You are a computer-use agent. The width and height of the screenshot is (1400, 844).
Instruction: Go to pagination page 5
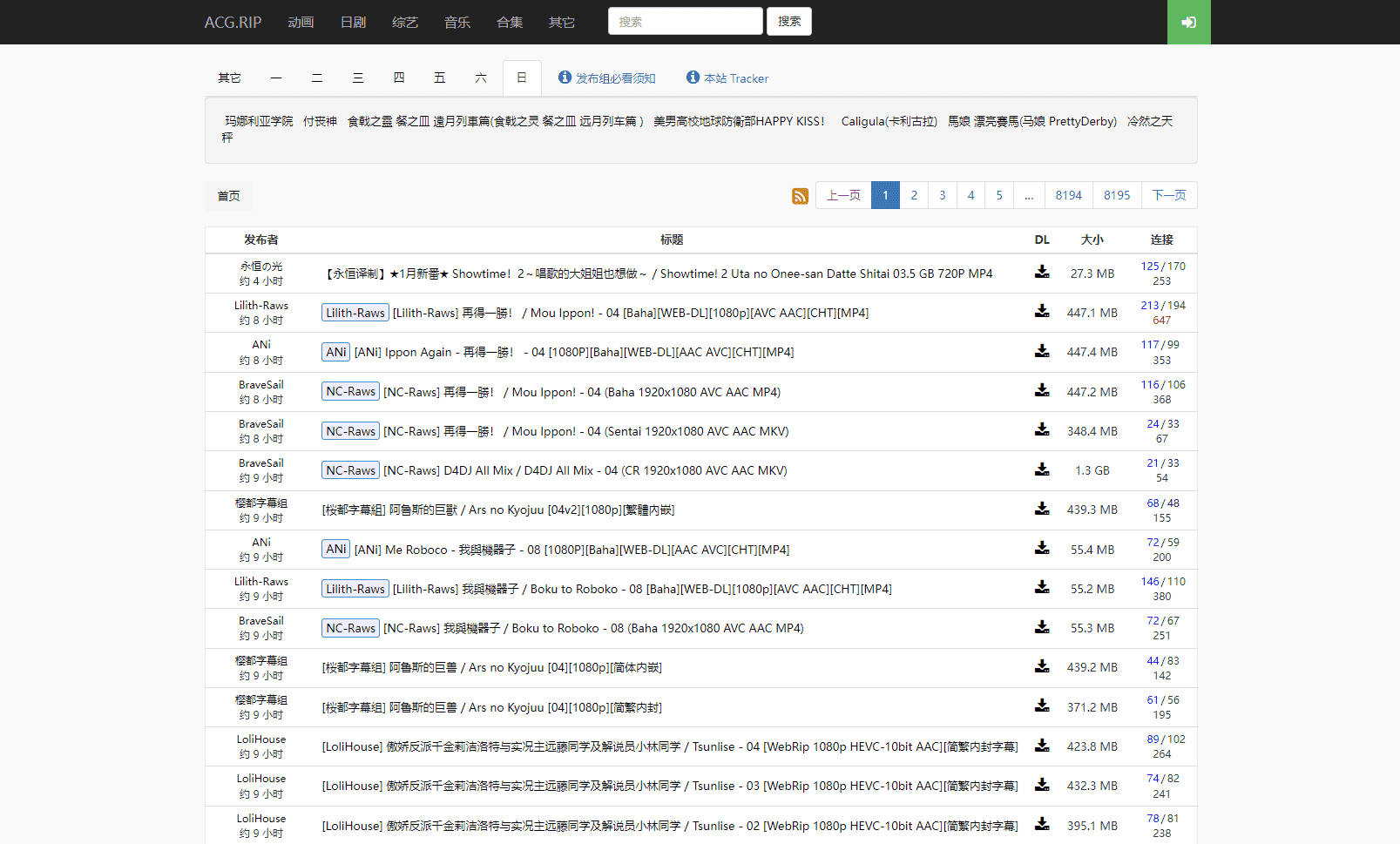tap(999, 195)
